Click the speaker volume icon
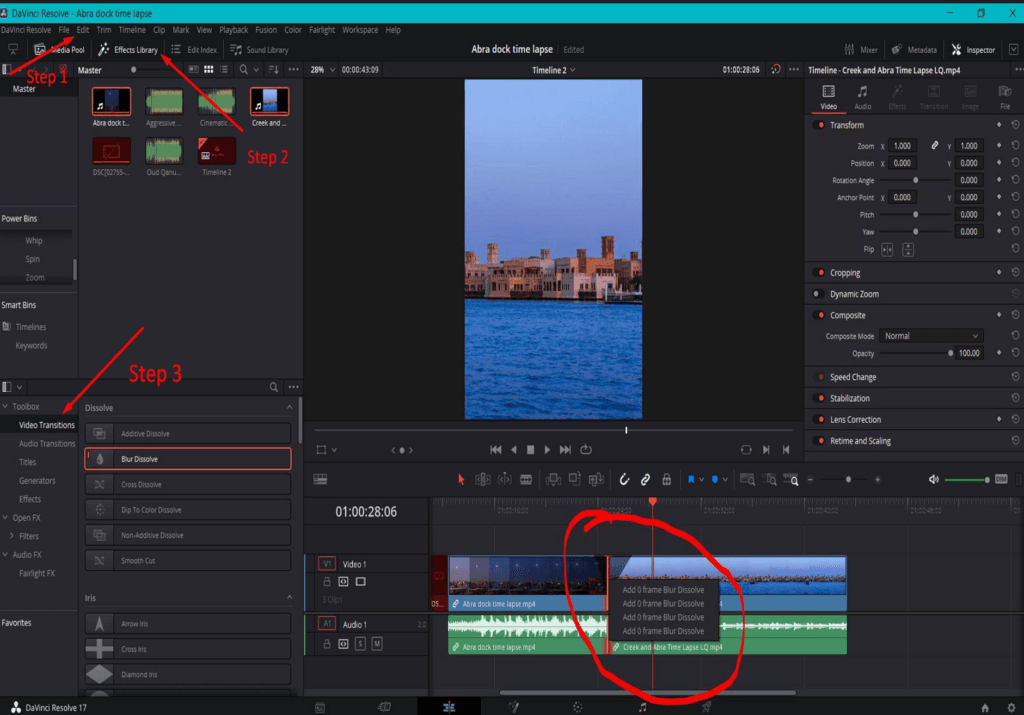Image resolution: width=1024 pixels, height=715 pixels. point(934,480)
